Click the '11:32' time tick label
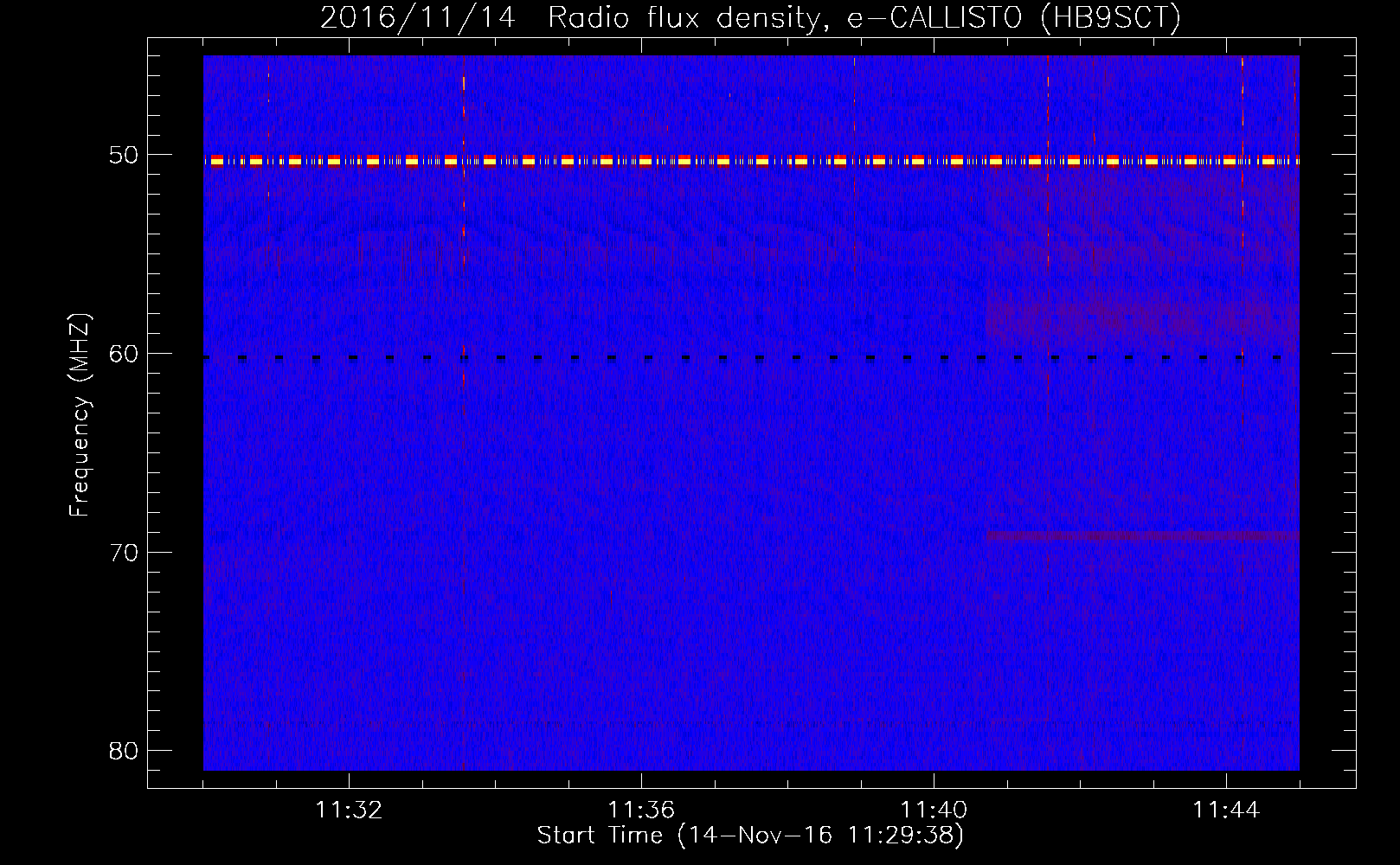This screenshot has width=1400, height=865. pyautogui.click(x=349, y=811)
